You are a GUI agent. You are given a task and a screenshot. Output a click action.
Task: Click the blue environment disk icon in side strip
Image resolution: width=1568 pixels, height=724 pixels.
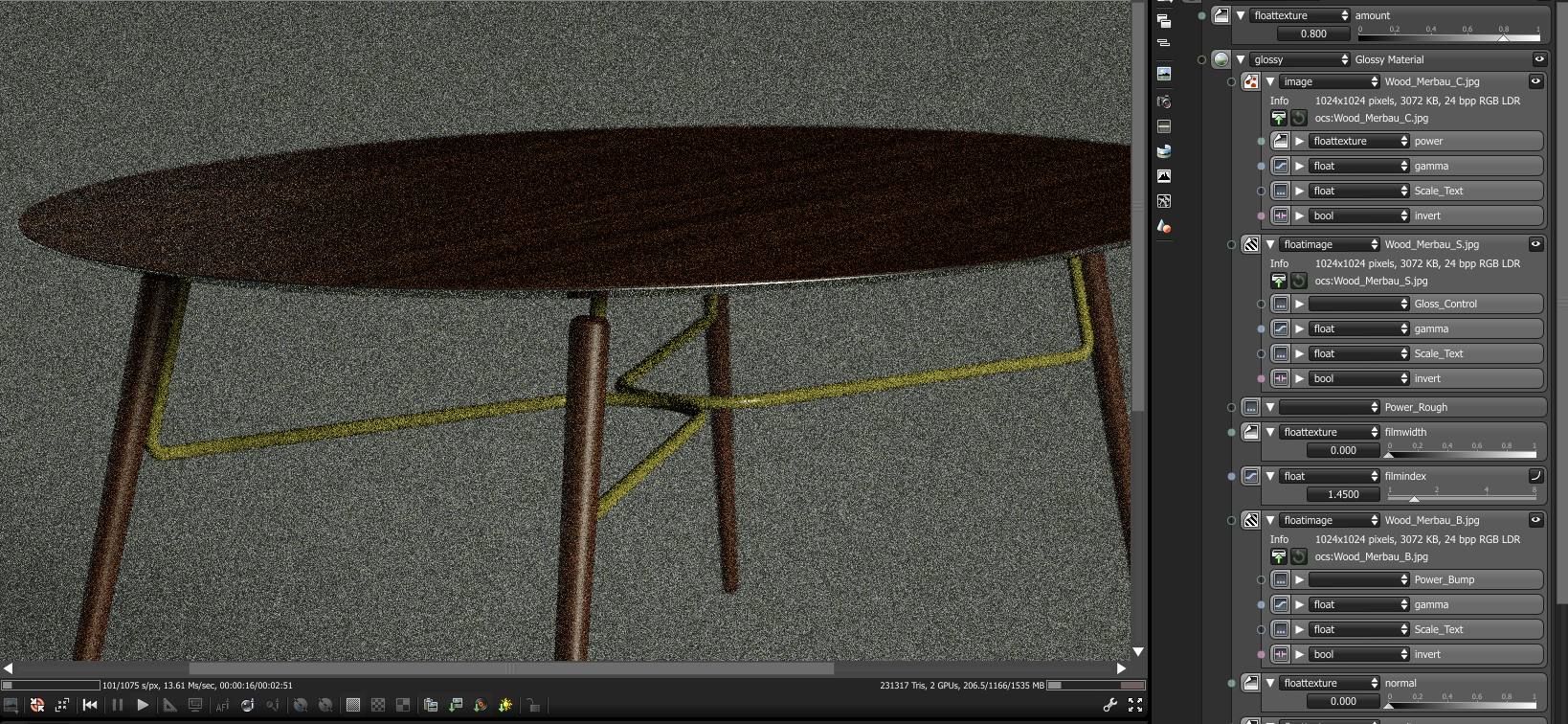[x=1164, y=151]
